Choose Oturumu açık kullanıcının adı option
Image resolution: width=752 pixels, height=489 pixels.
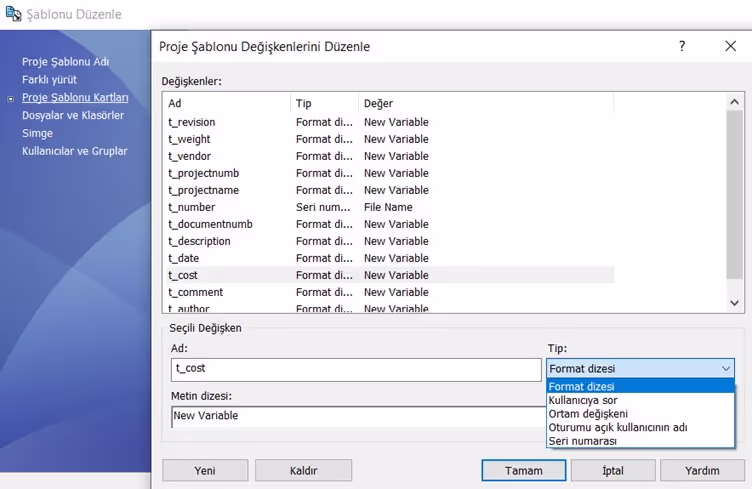[x=640, y=427]
